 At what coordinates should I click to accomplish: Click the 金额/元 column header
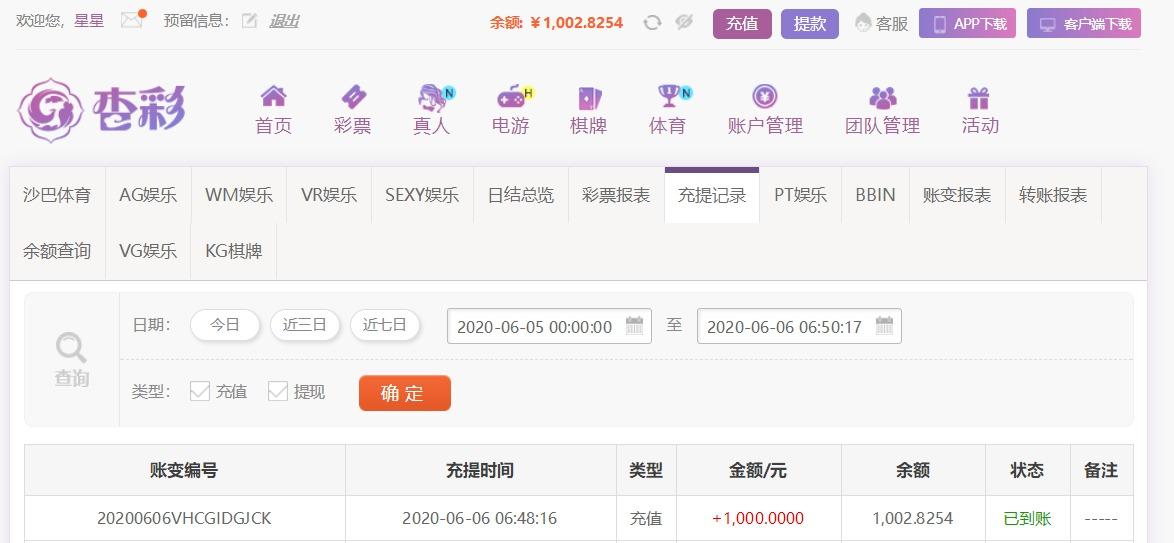click(x=758, y=470)
